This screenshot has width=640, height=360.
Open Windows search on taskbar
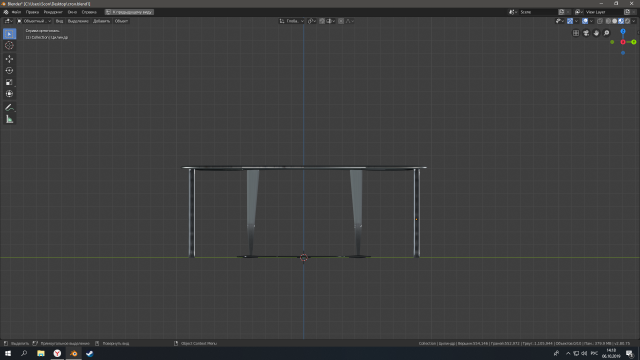tap(24, 353)
